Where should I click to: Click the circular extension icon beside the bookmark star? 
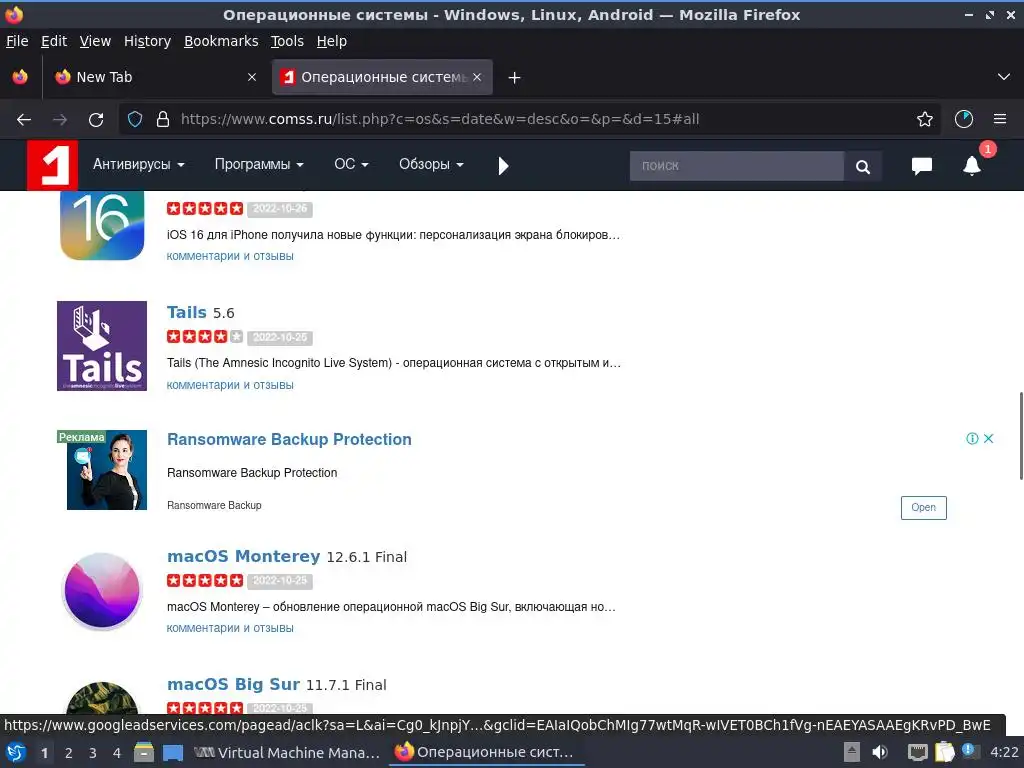click(x=964, y=120)
